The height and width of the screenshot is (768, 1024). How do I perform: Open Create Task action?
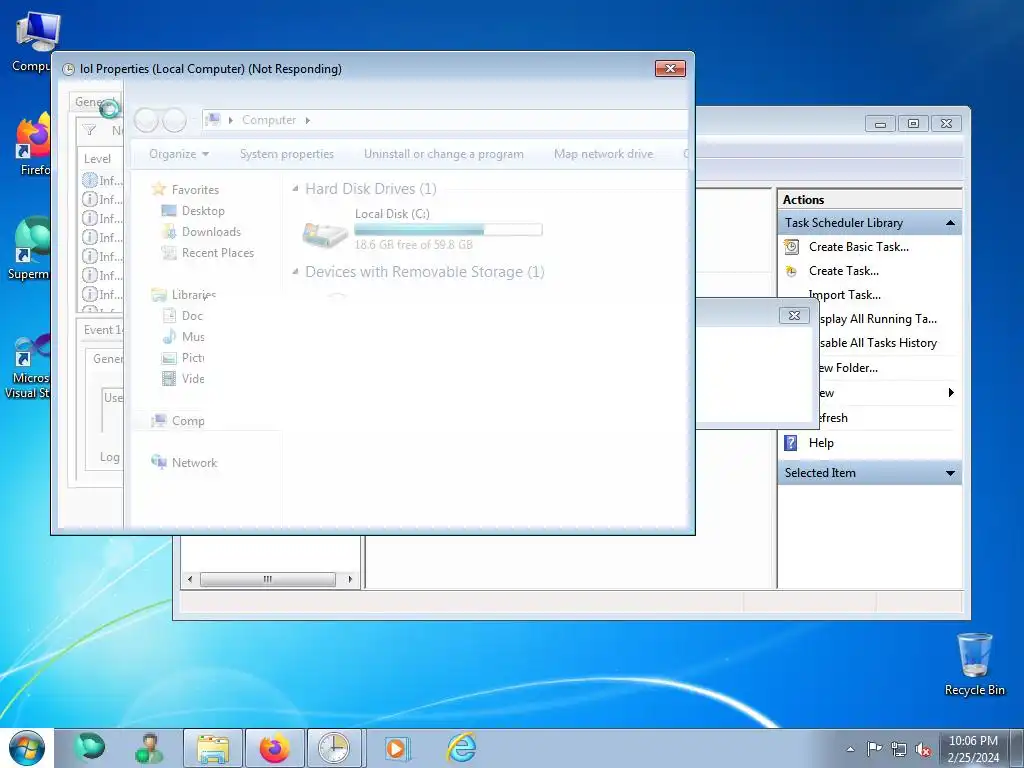pyautogui.click(x=843, y=271)
